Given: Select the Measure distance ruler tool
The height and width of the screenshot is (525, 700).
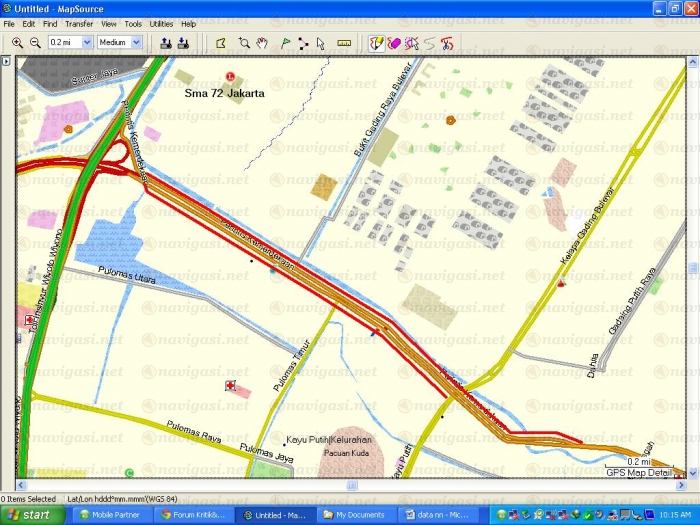Looking at the screenshot, I should coord(345,43).
